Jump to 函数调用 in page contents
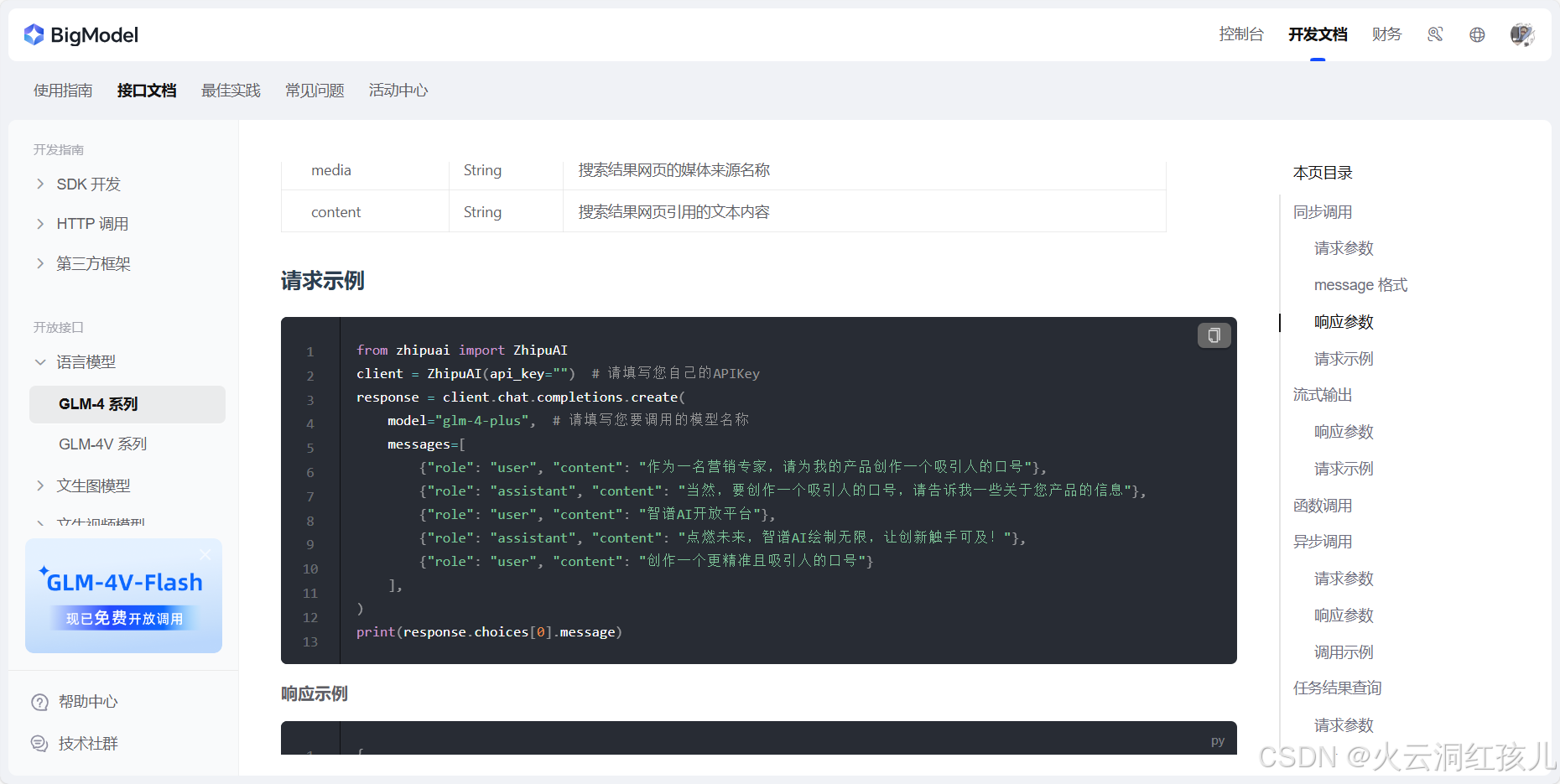 click(x=1323, y=506)
